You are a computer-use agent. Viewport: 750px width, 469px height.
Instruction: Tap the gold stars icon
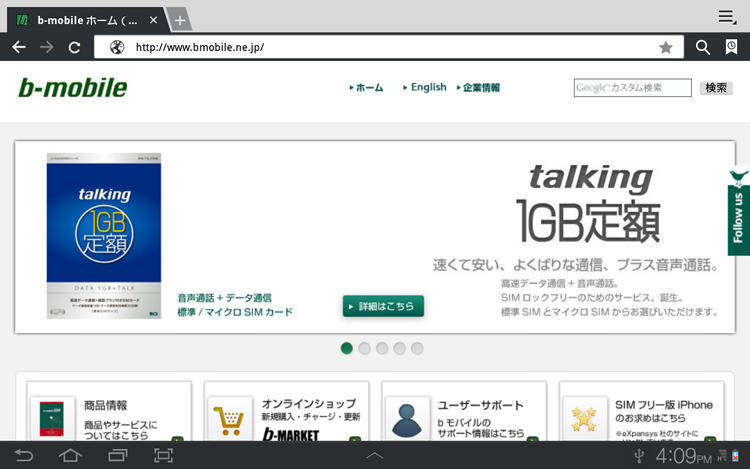pos(584,419)
